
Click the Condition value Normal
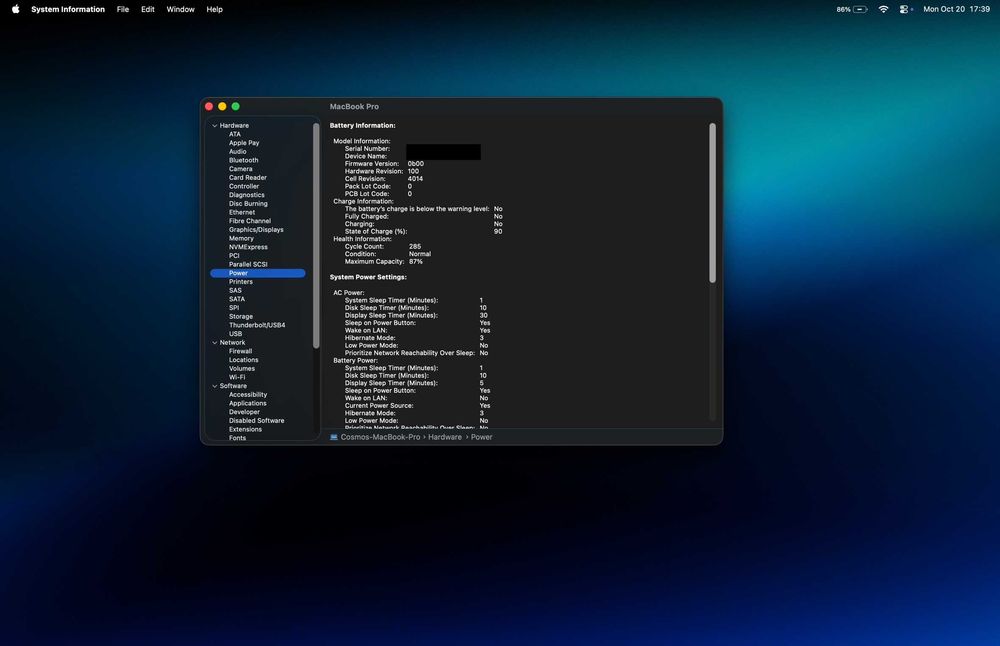coord(420,254)
